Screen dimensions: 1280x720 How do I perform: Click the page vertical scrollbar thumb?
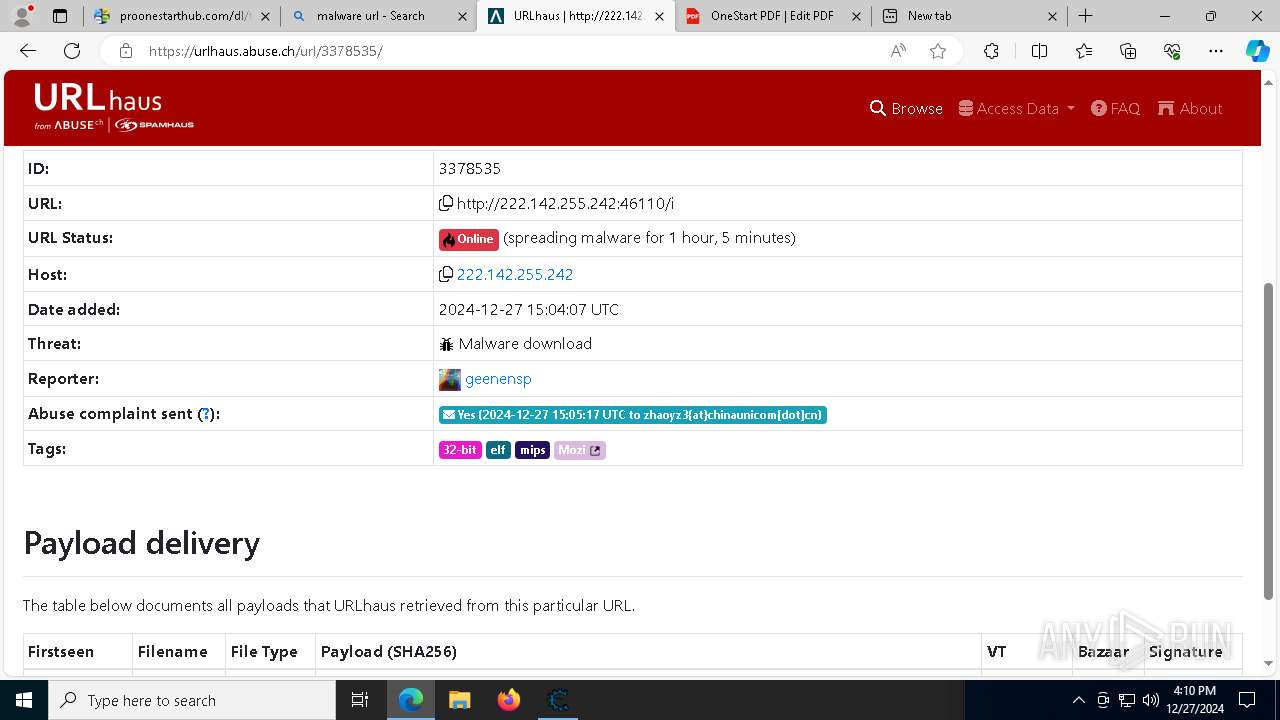(1269, 440)
